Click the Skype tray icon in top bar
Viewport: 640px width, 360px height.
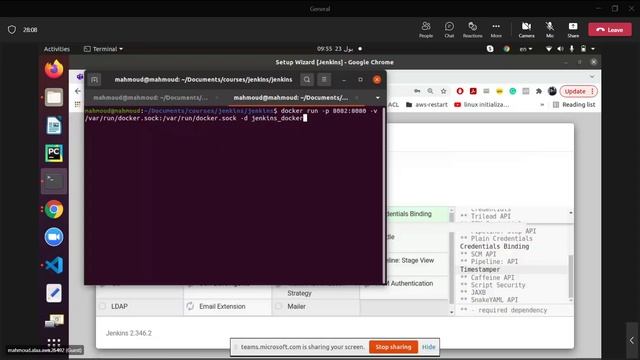[x=490, y=49]
